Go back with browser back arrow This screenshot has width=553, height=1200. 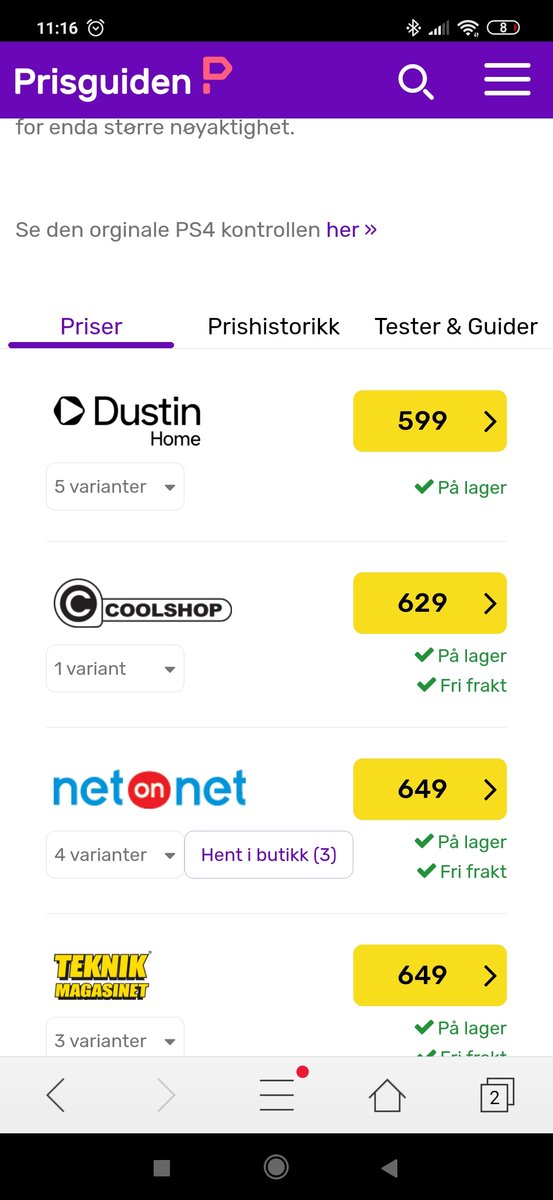point(56,1096)
